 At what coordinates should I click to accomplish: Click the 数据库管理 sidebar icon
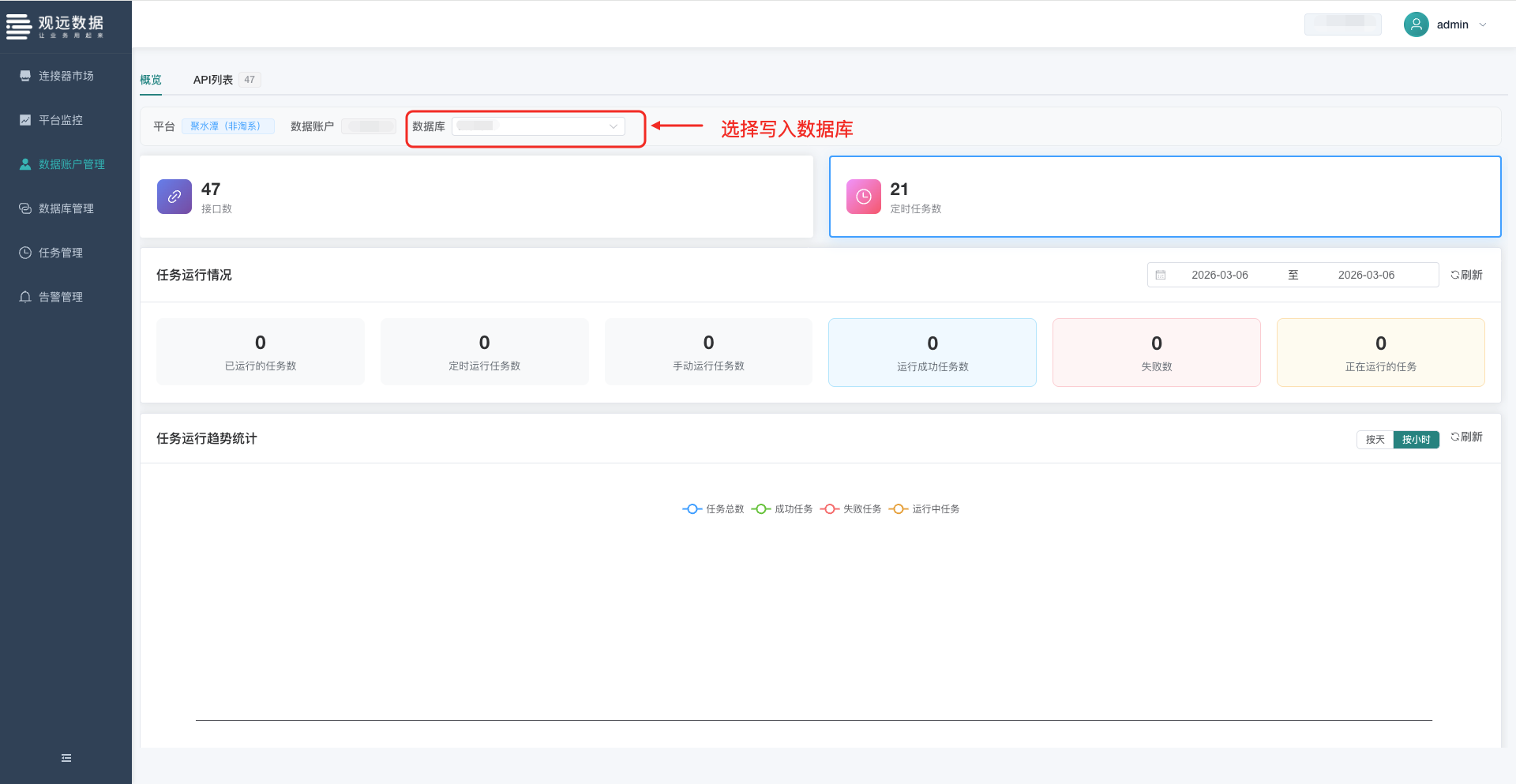point(25,208)
